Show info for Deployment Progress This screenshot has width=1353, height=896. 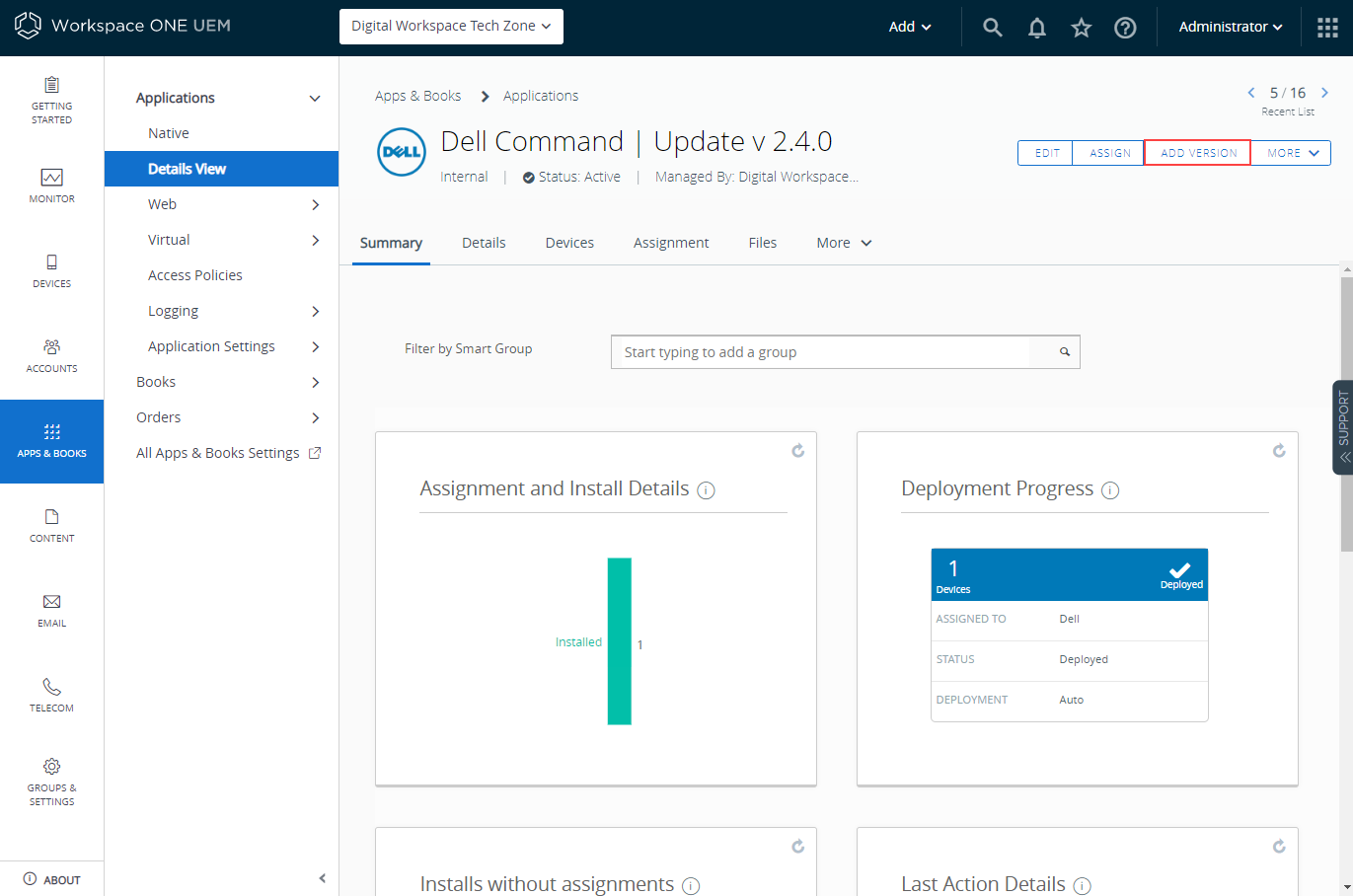coord(1110,490)
